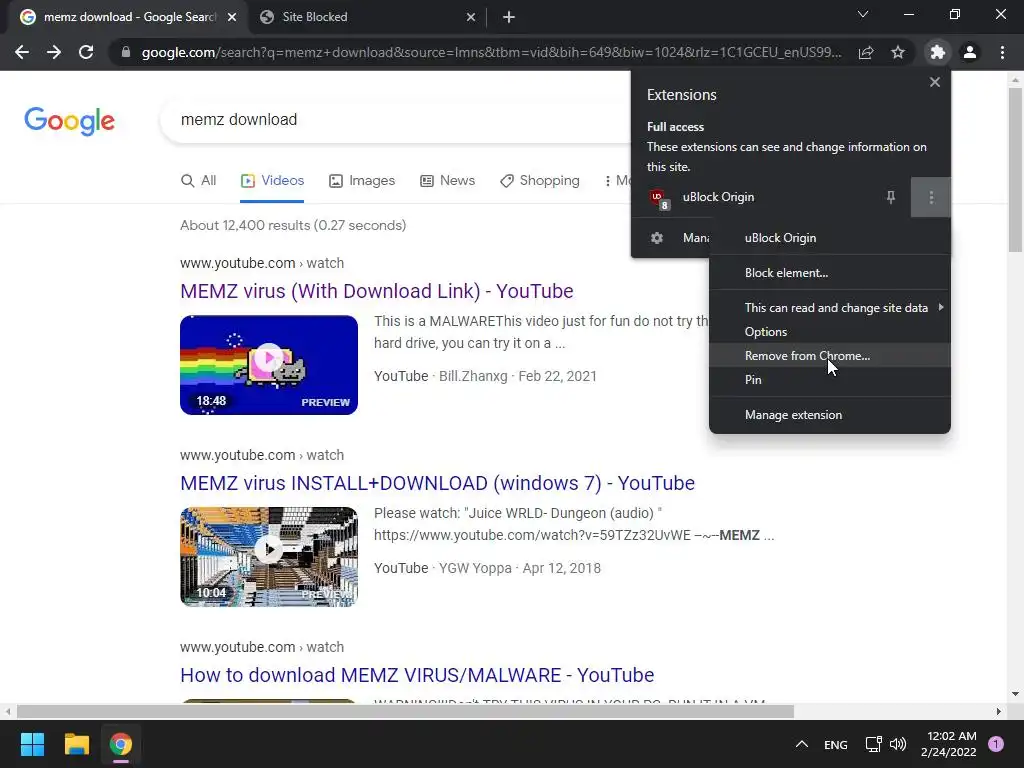Play the Nyan cat video thumbnail

point(269,365)
